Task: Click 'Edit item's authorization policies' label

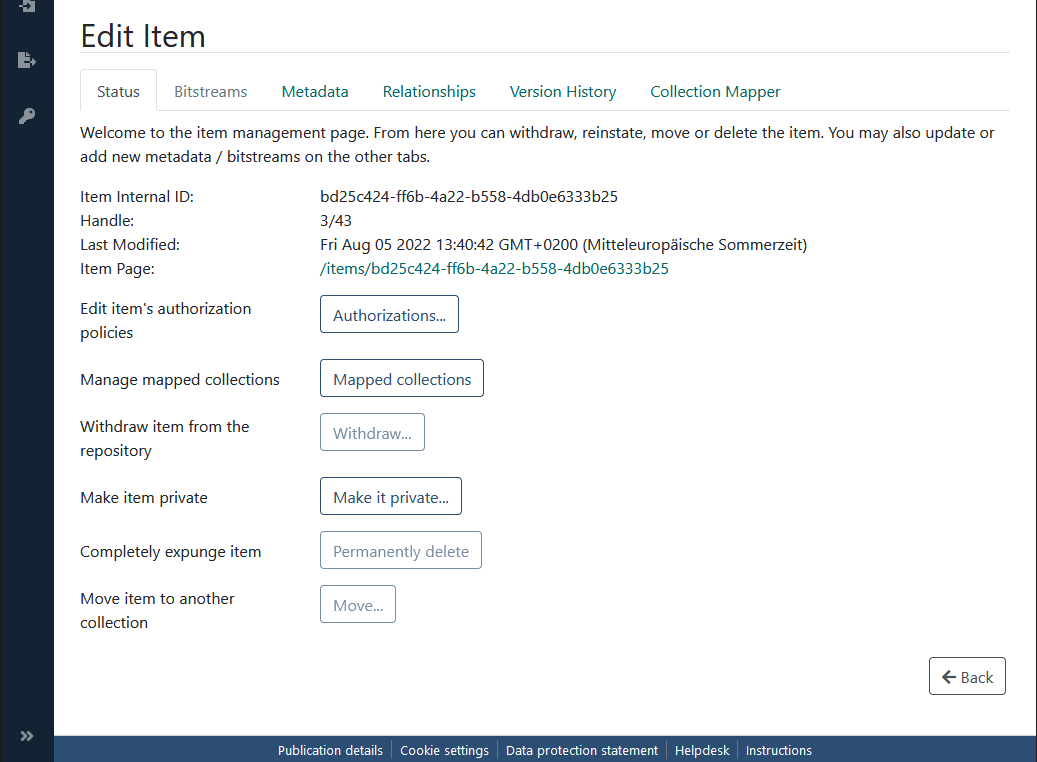Action: pyautogui.click(x=165, y=320)
